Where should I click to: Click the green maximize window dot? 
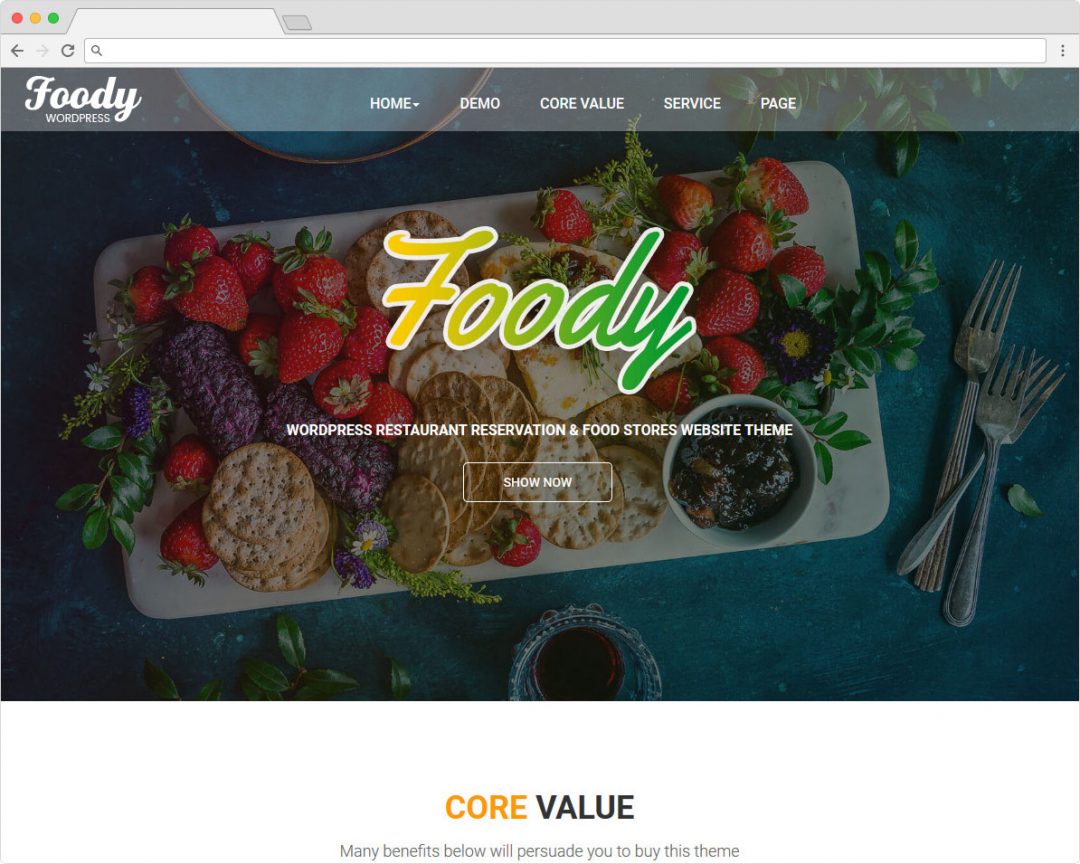[53, 18]
